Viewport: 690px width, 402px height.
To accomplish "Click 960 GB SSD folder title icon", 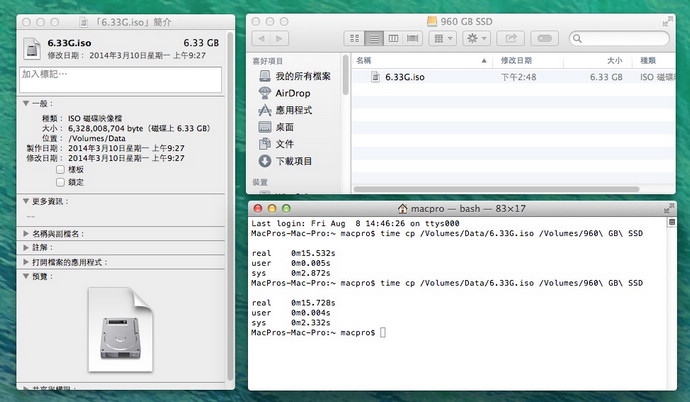I will [432, 21].
